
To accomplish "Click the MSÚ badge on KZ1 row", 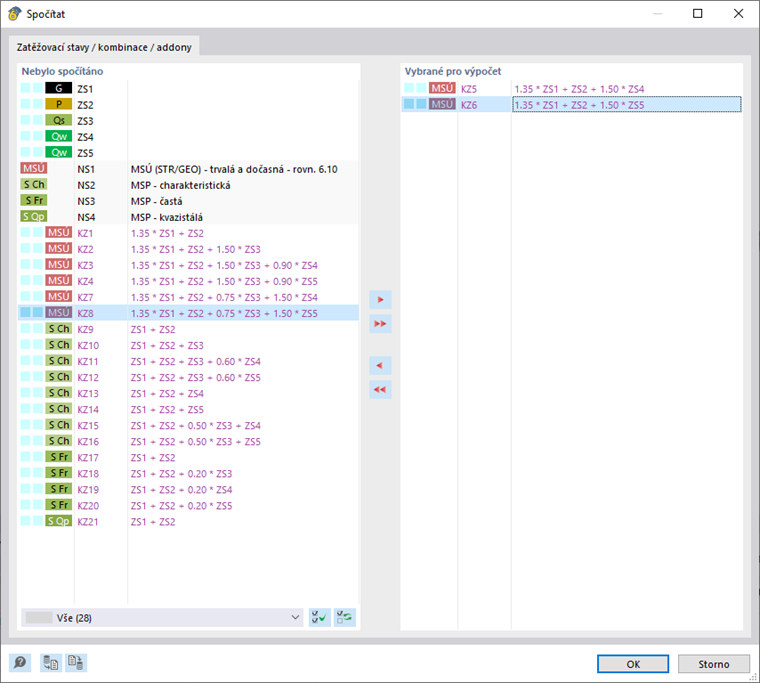I will click(59, 233).
